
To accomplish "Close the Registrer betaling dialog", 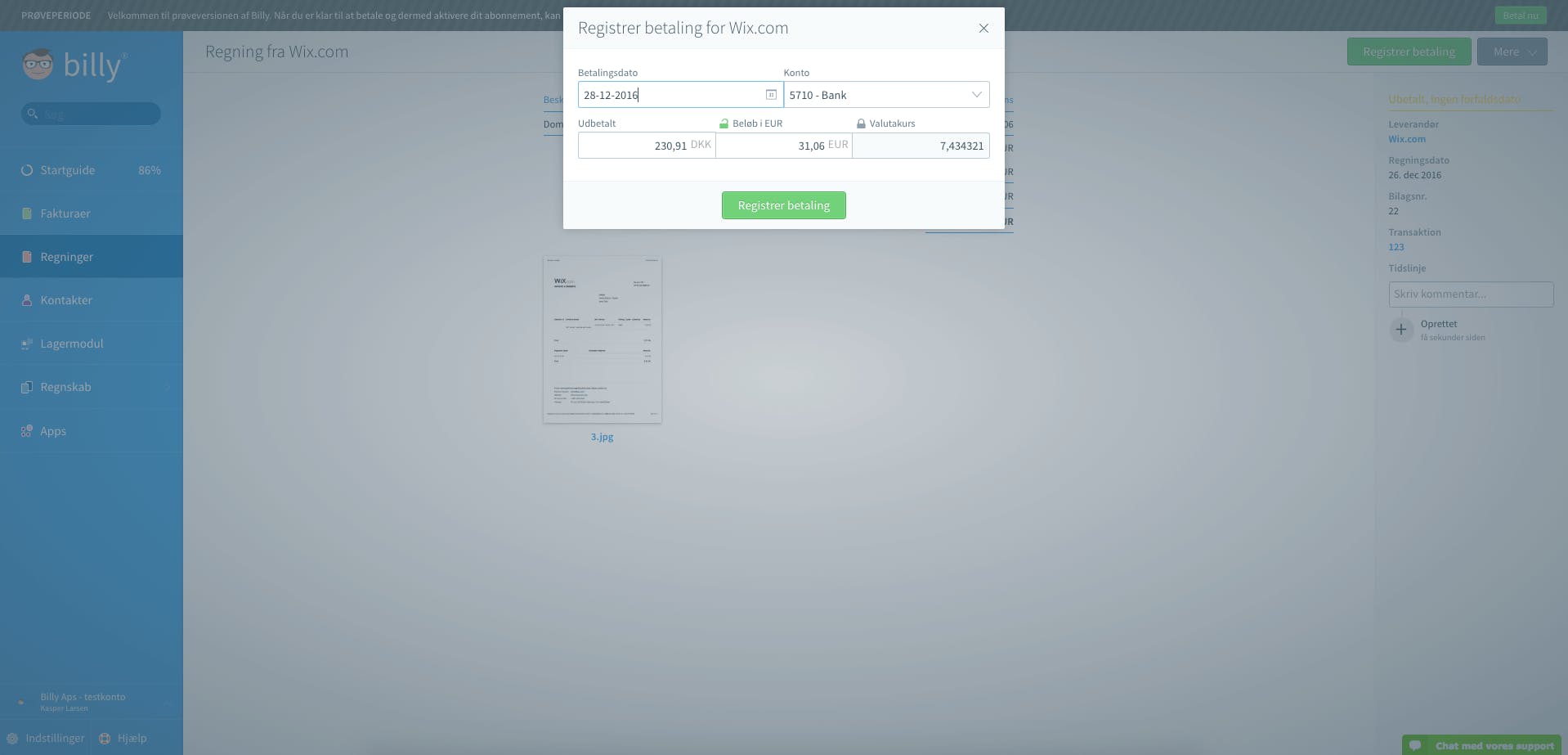I will (x=983, y=28).
